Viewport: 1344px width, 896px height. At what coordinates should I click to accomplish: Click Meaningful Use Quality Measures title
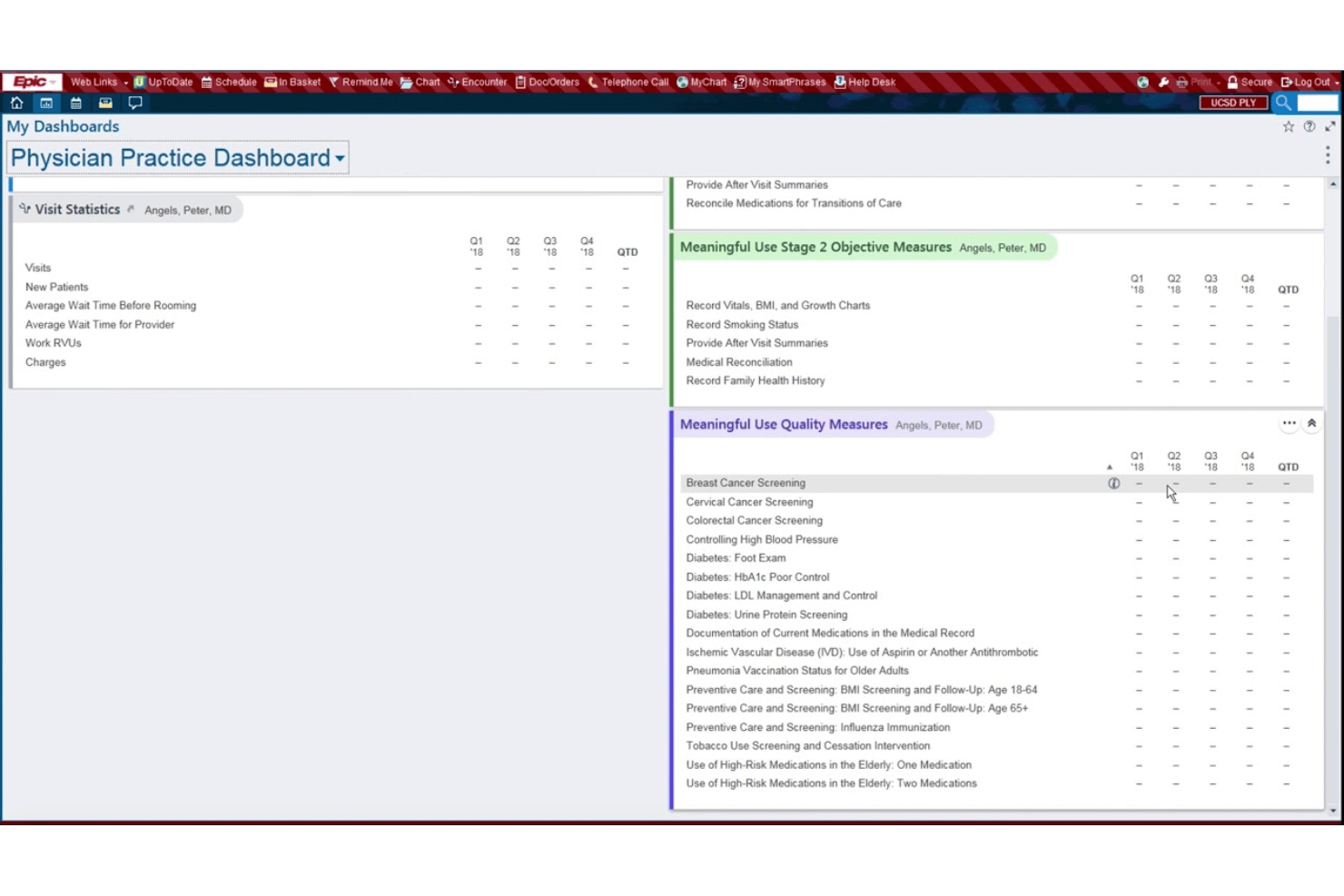(784, 424)
